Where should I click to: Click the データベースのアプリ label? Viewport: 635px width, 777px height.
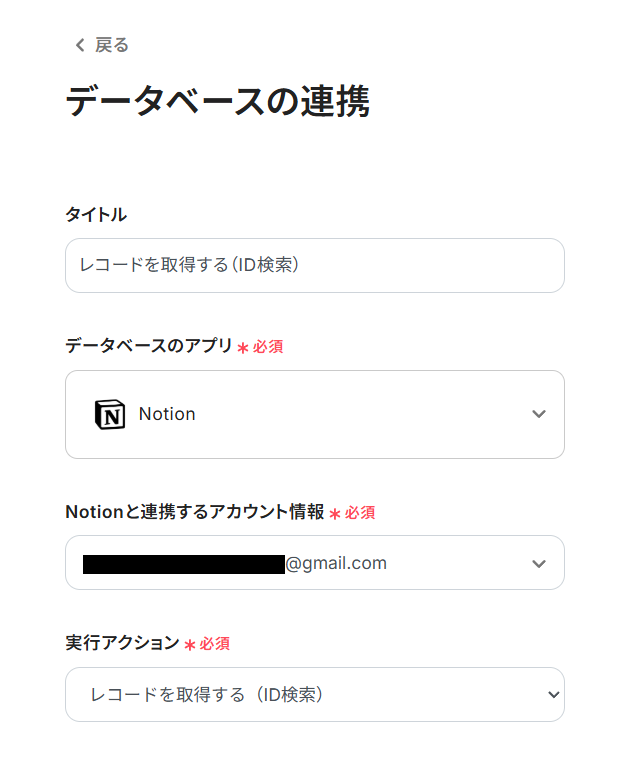point(148,346)
